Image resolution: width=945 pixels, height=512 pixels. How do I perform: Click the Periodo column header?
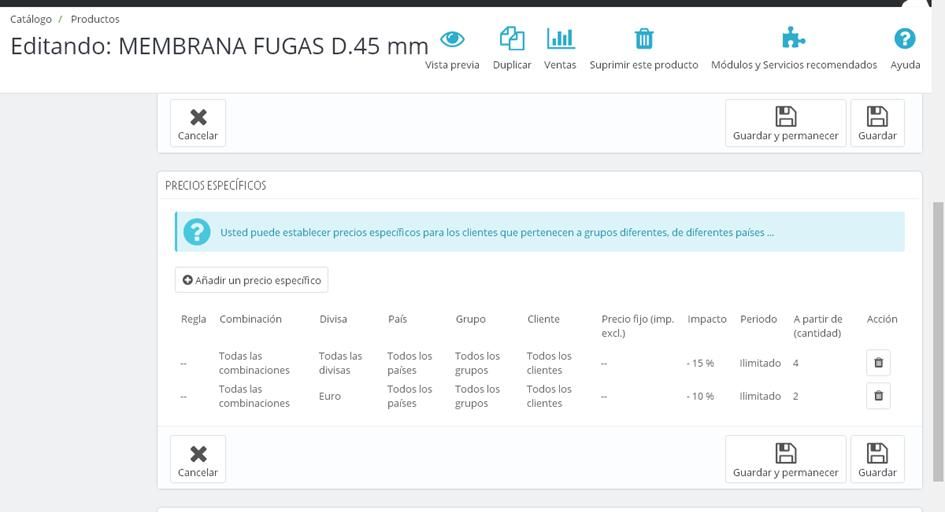758,319
